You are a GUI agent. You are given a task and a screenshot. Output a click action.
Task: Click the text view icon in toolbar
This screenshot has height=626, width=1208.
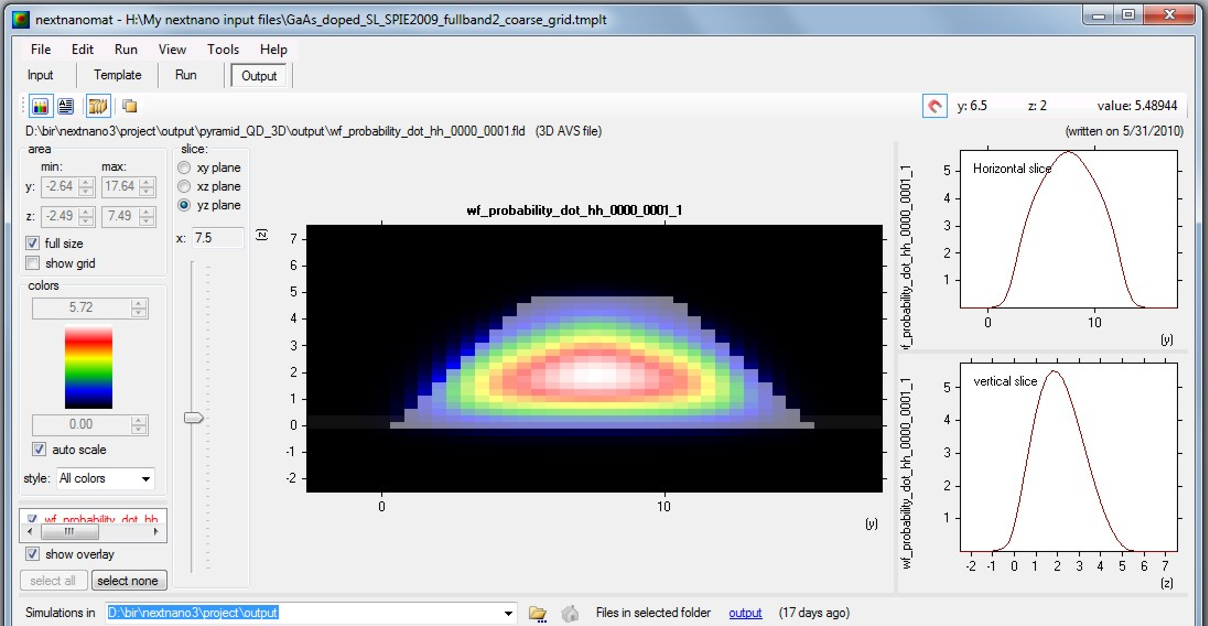(x=66, y=105)
